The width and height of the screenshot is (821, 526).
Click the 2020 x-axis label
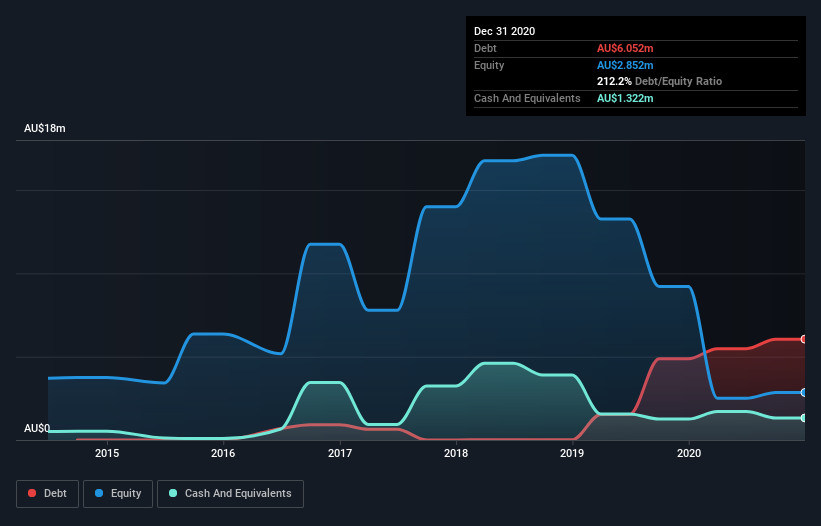point(689,453)
